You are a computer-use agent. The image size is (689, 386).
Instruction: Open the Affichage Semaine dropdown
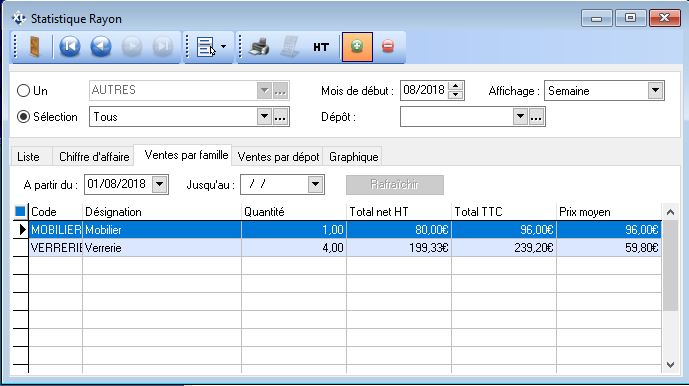655,91
